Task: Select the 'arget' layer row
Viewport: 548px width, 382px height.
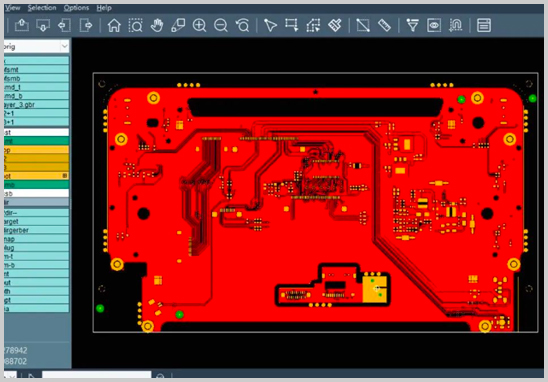Action: tap(36, 222)
